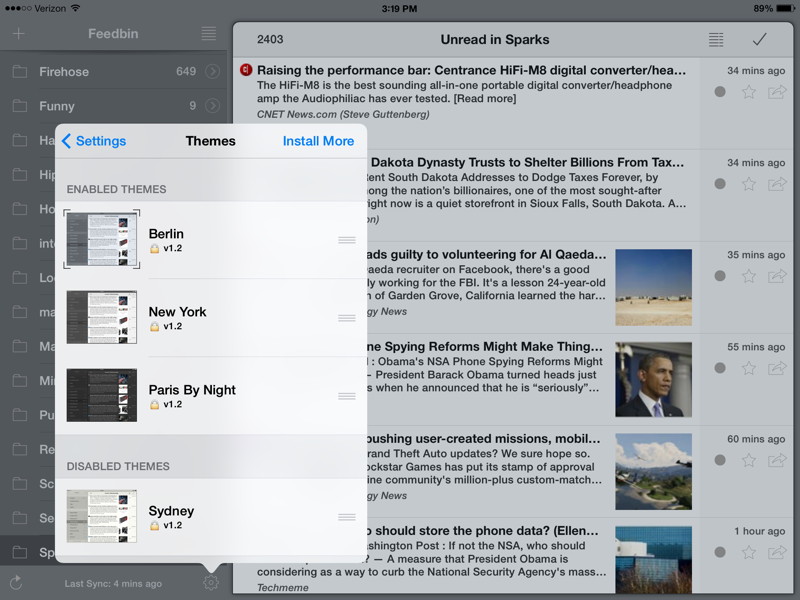This screenshot has width=800, height=600.
Task: Toggle unread dot on Centrance HiFi-M8 article
Action: coord(720,92)
